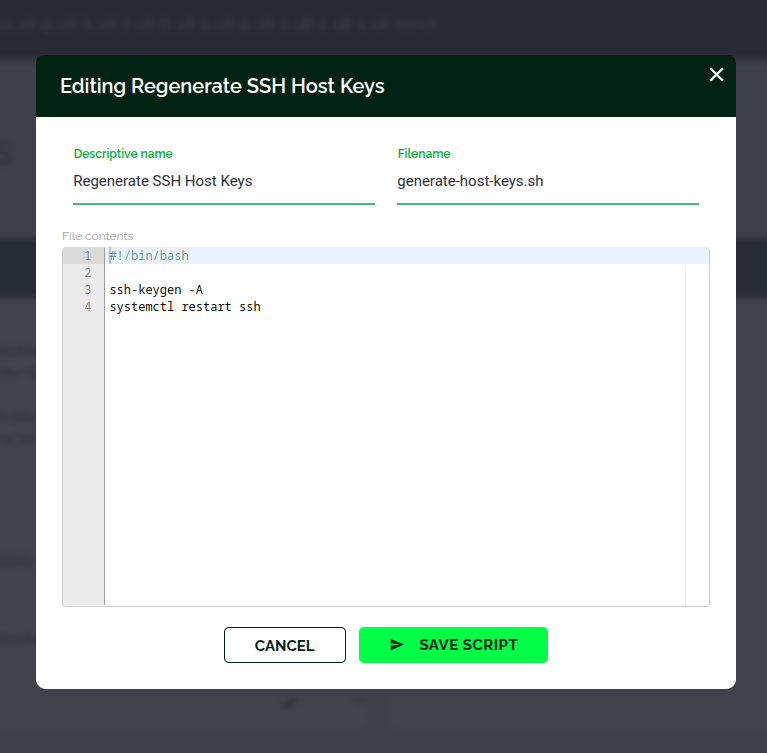
Task: Click into the Filename input field
Action: pos(547,182)
